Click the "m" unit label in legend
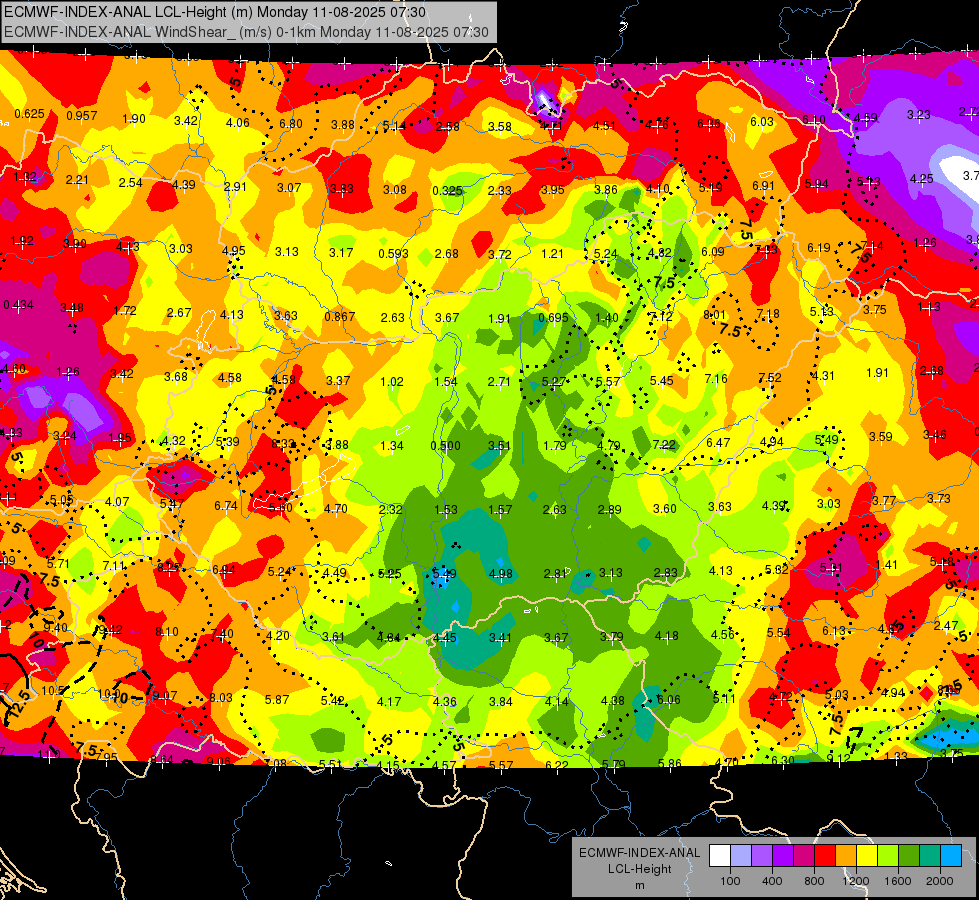 tap(639, 885)
